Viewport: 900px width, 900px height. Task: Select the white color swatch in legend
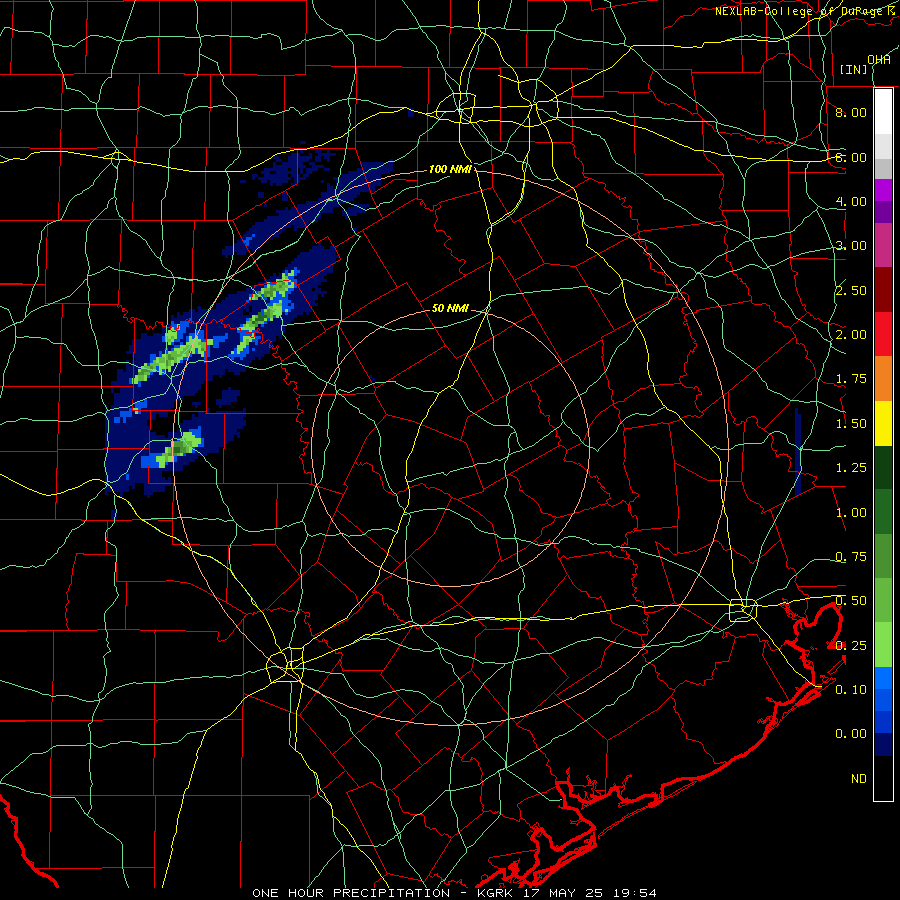883,111
